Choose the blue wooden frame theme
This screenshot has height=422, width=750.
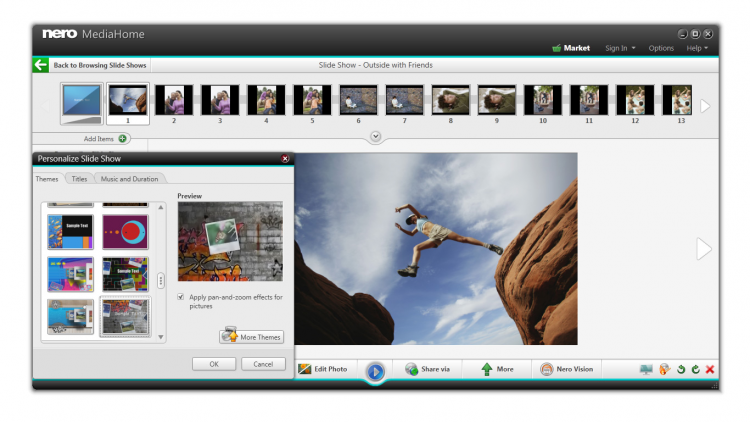click(70, 316)
